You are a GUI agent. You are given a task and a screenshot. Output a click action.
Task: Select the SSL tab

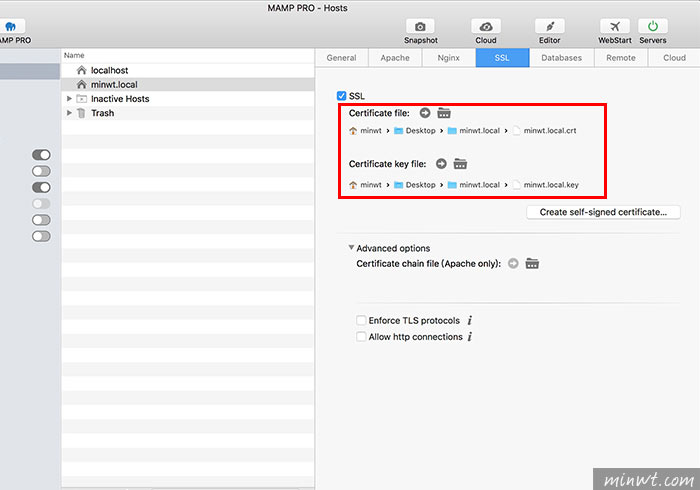pos(502,58)
